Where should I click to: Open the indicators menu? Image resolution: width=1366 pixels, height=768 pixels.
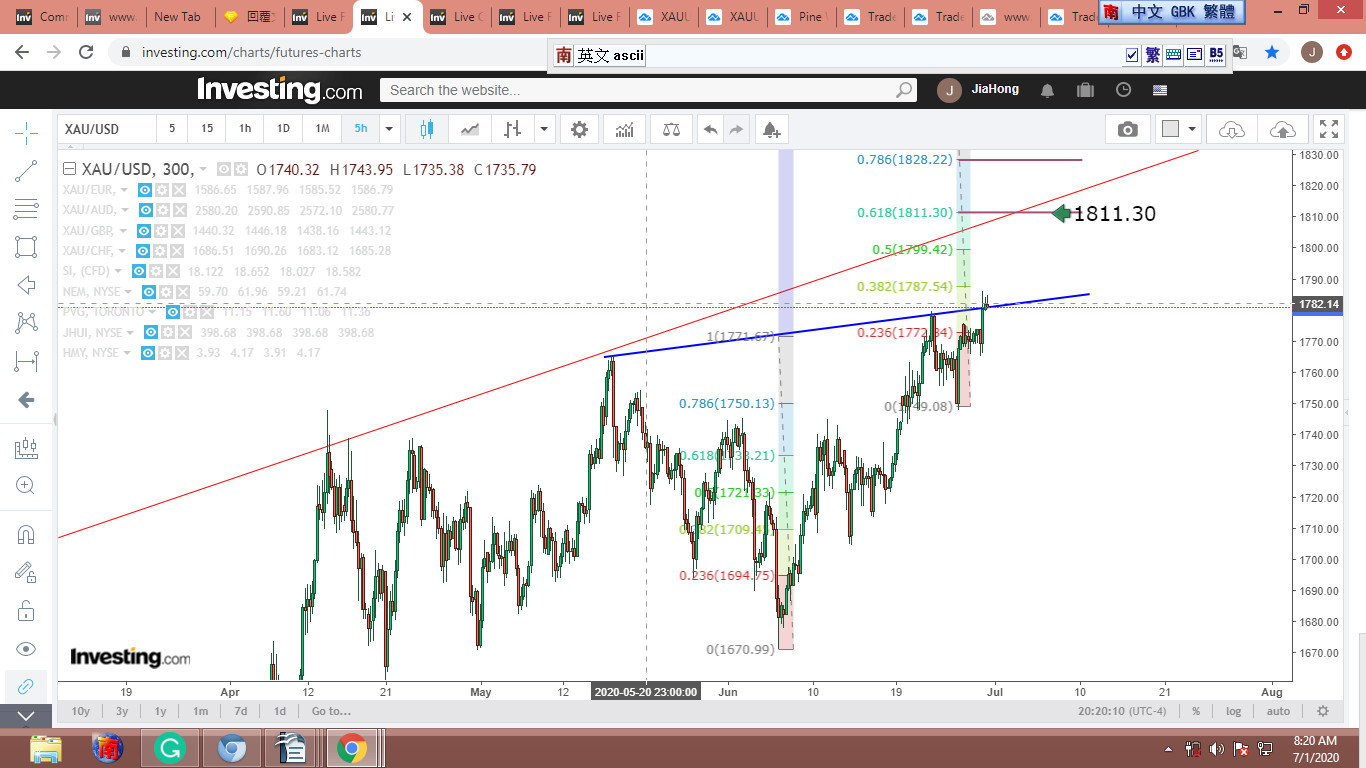coord(624,129)
